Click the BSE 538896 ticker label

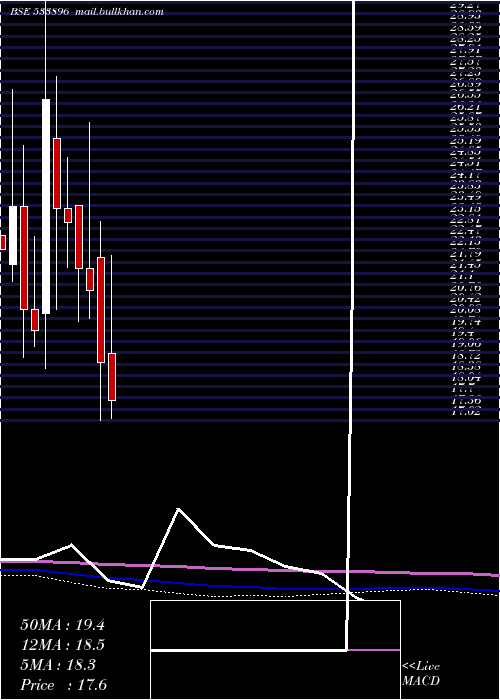40,12
